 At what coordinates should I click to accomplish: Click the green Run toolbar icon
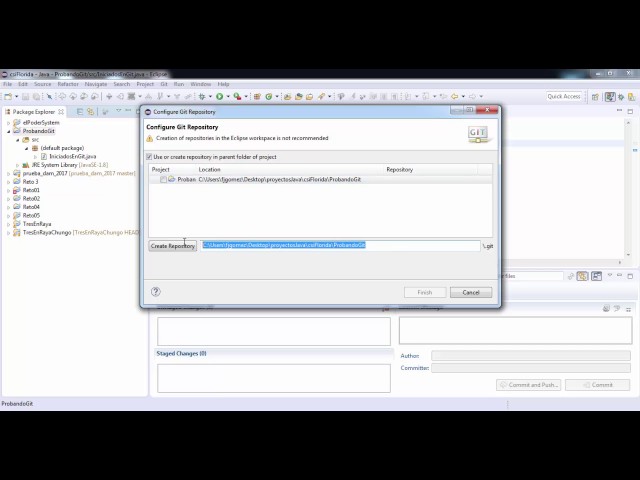coord(220,97)
